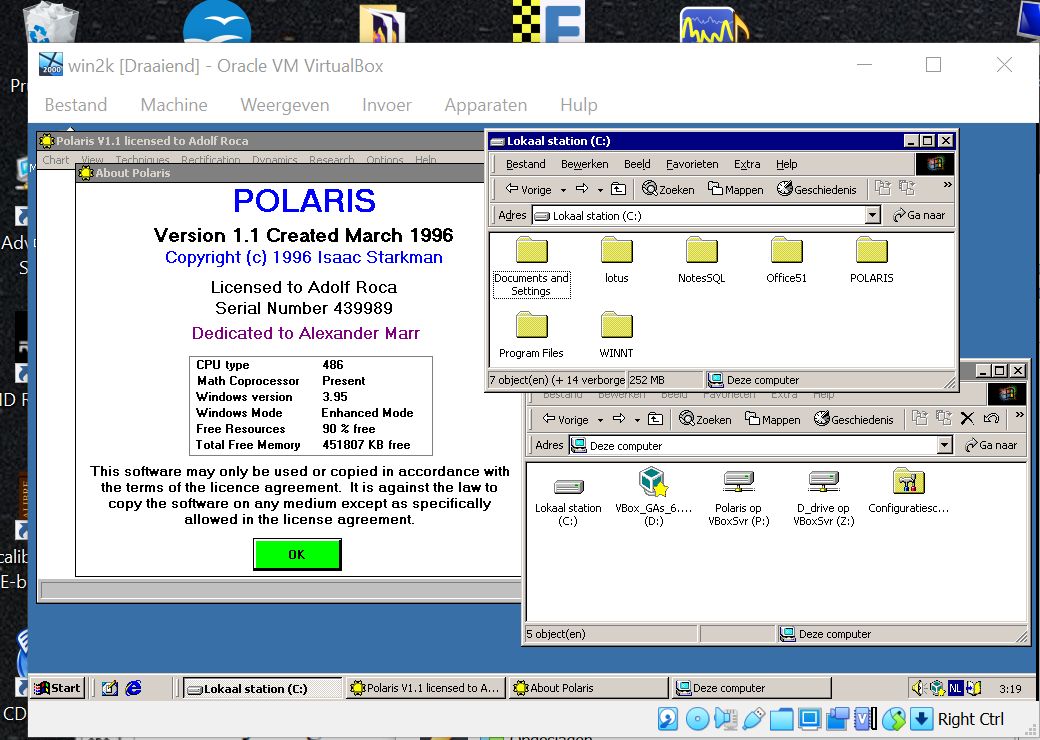Image resolution: width=1040 pixels, height=740 pixels.
Task: Click the Windows 2000 Start button
Action: click(58, 688)
